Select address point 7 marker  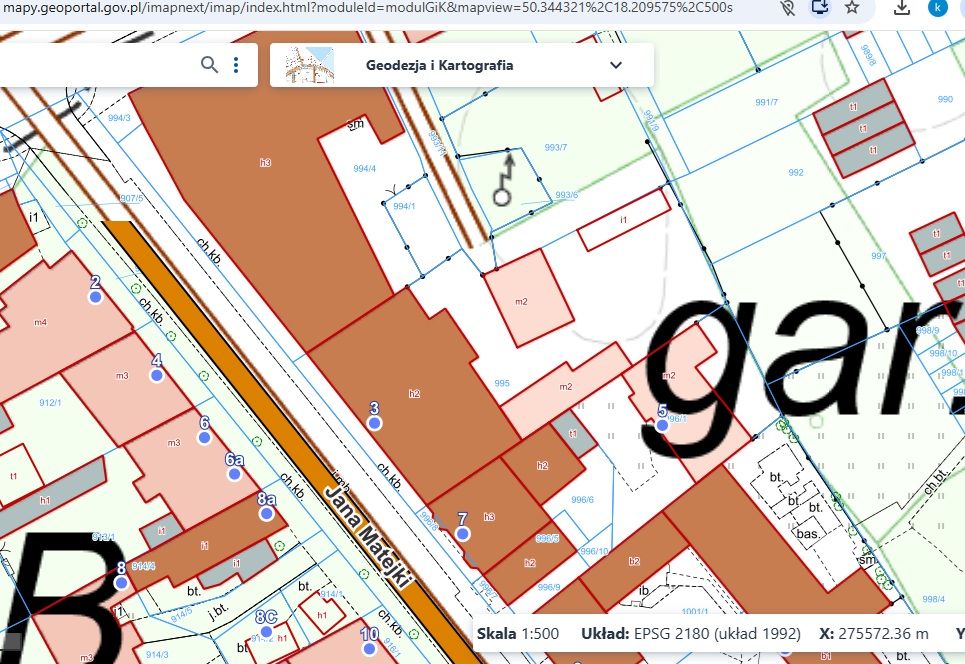pyautogui.click(x=462, y=534)
